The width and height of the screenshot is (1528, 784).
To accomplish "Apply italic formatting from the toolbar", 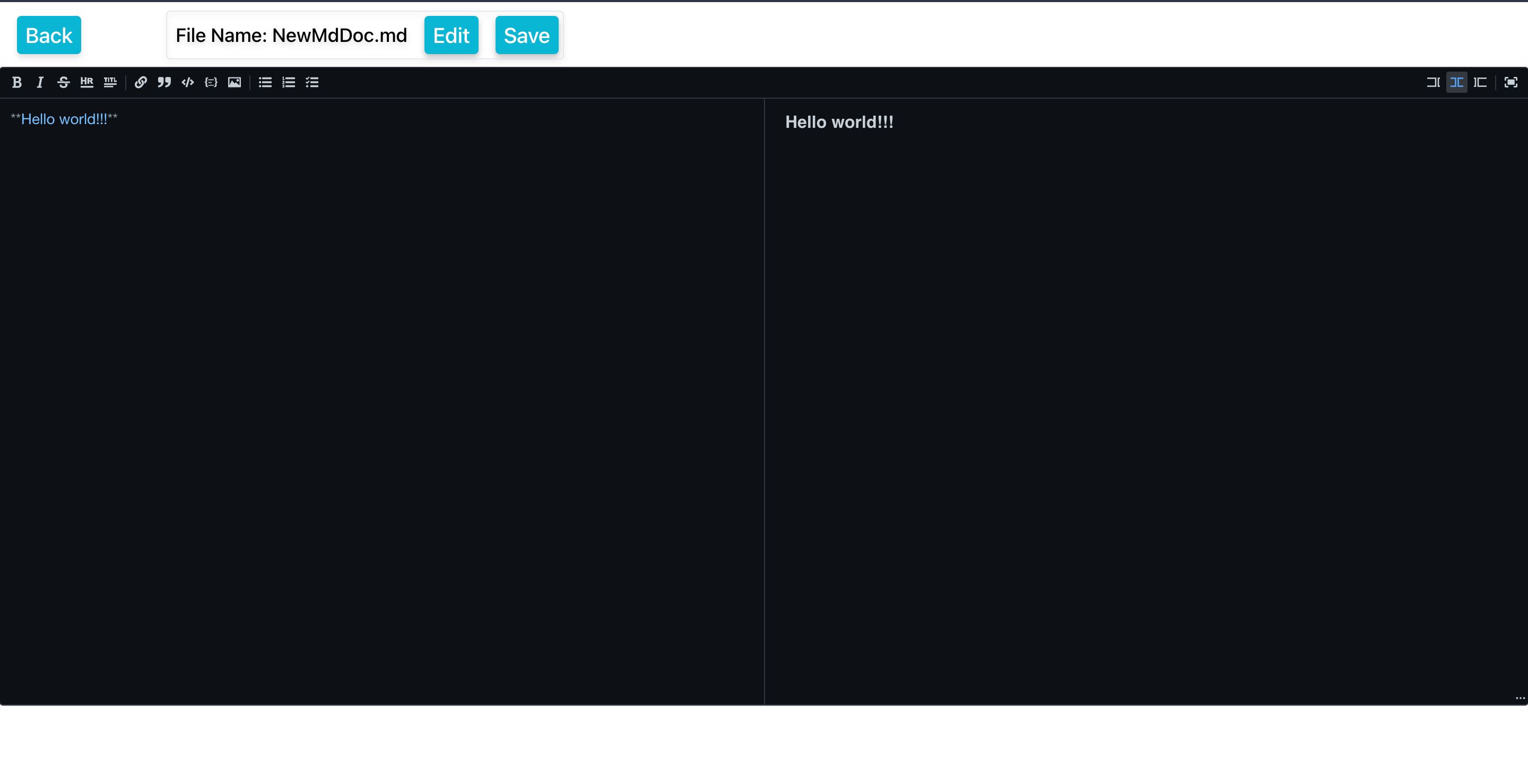I will 40,82.
